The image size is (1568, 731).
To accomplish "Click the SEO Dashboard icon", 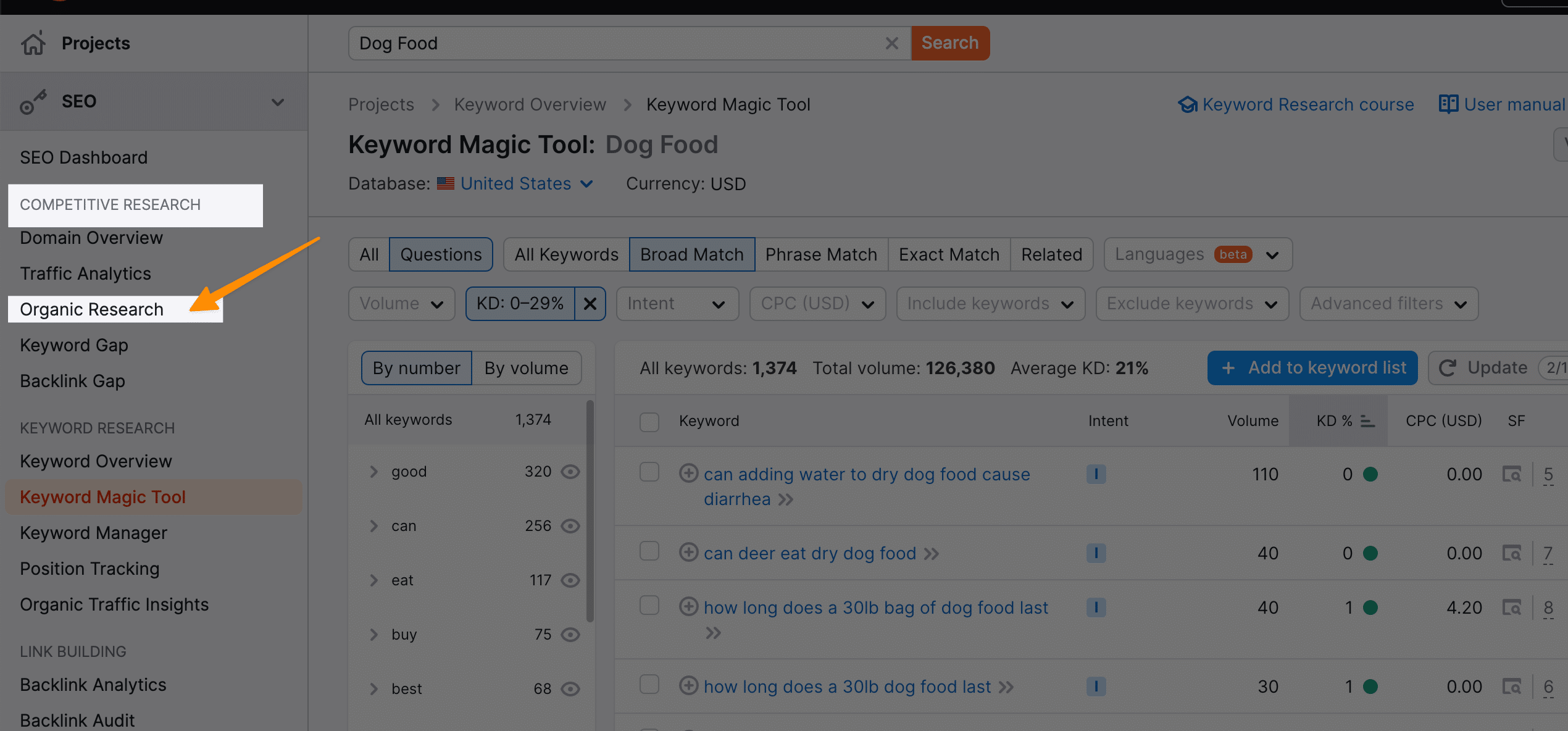I will click(84, 156).
